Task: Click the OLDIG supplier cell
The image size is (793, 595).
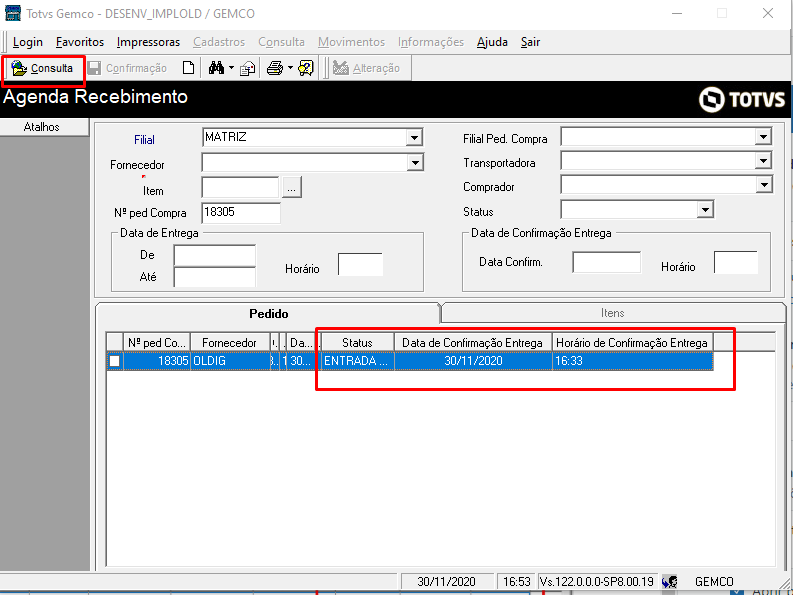Action: point(230,361)
